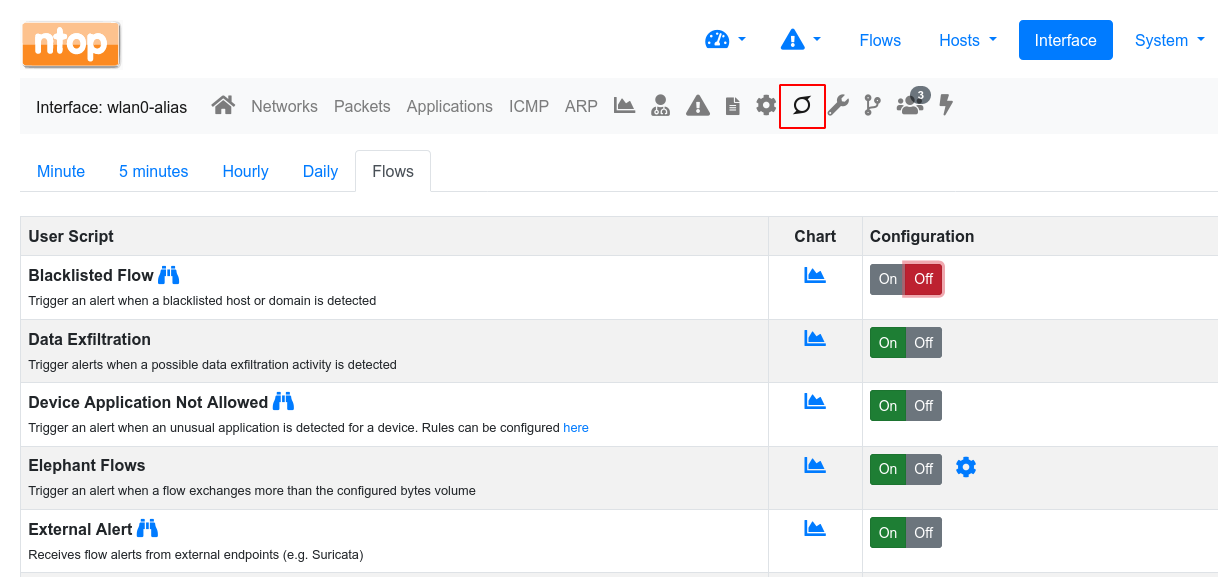This screenshot has height=577, width=1218.
Task: Open the interface alerts warning triangle icon
Action: 698,105
